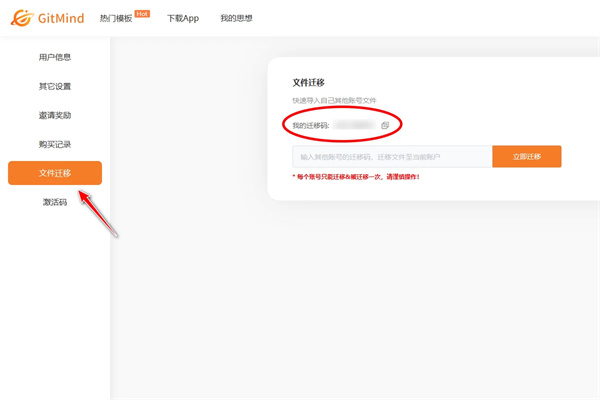The height and width of the screenshot is (400, 600).
Task: Open 激活码 sidebar section
Action: point(55,202)
